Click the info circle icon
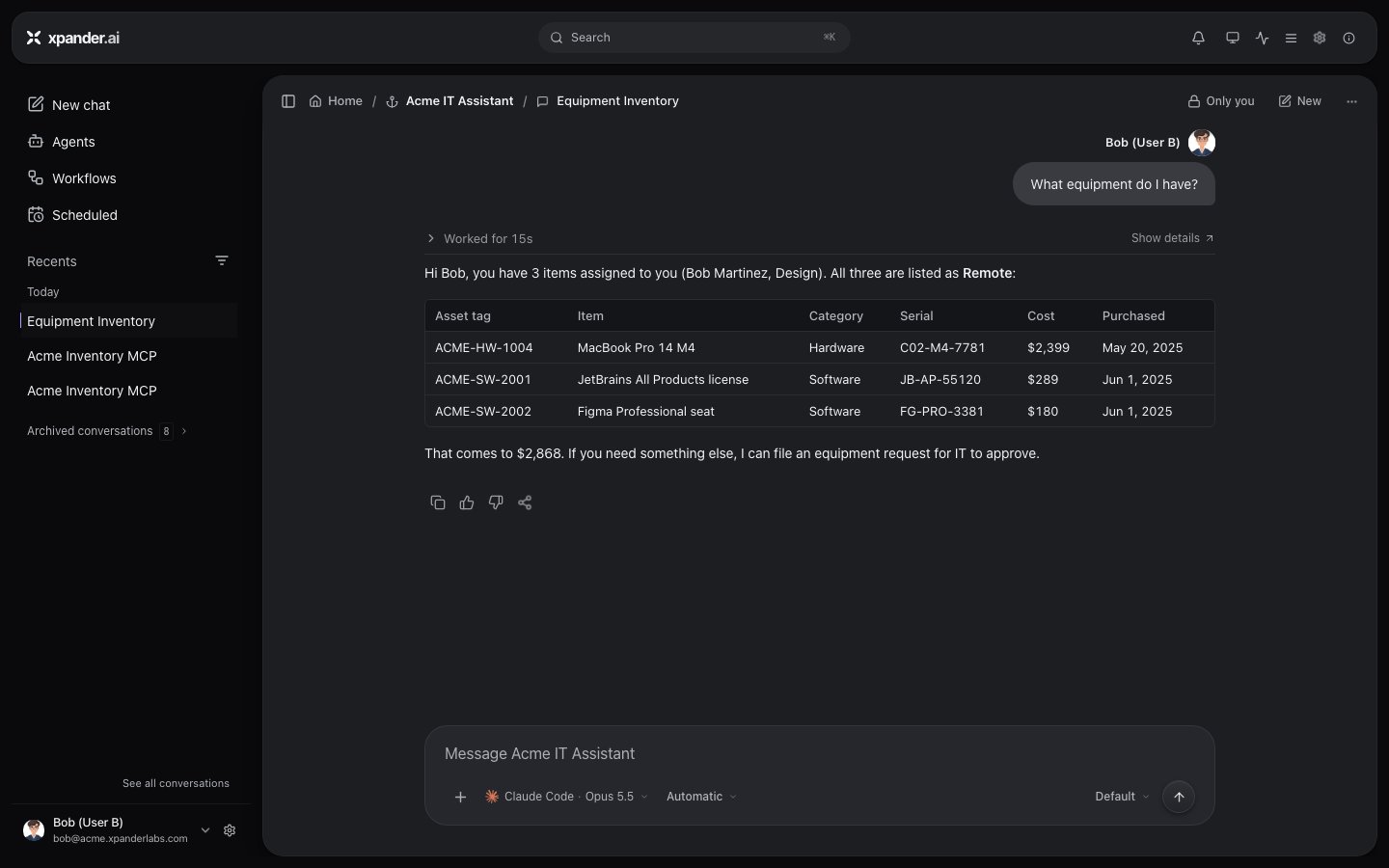This screenshot has width=1389, height=868. (1348, 38)
